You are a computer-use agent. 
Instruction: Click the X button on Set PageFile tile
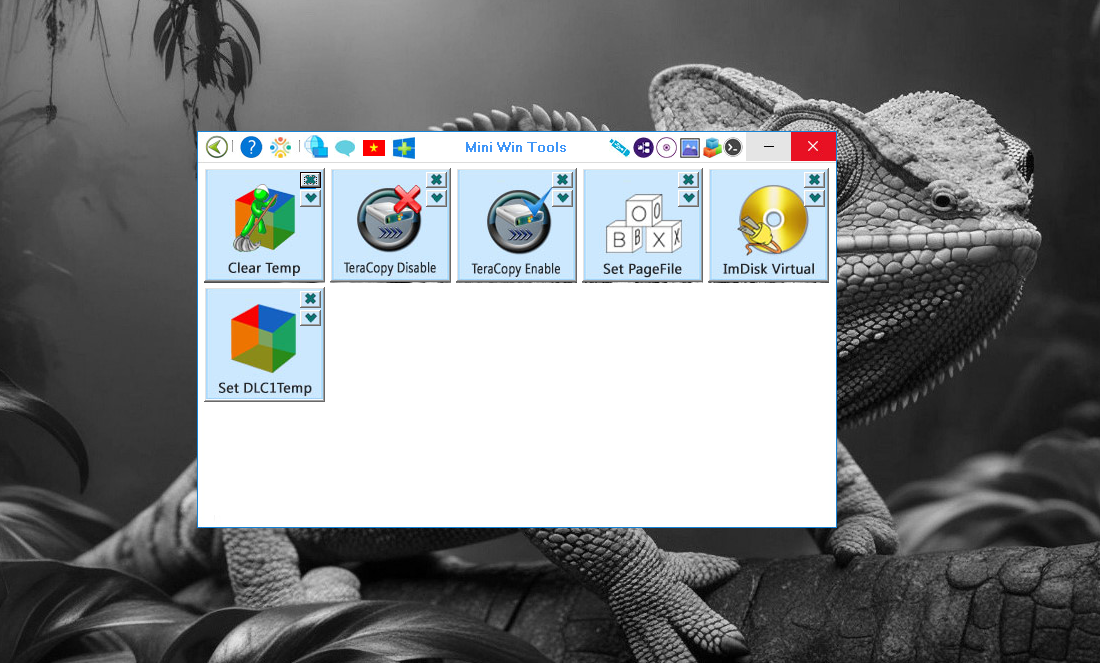tap(688, 180)
